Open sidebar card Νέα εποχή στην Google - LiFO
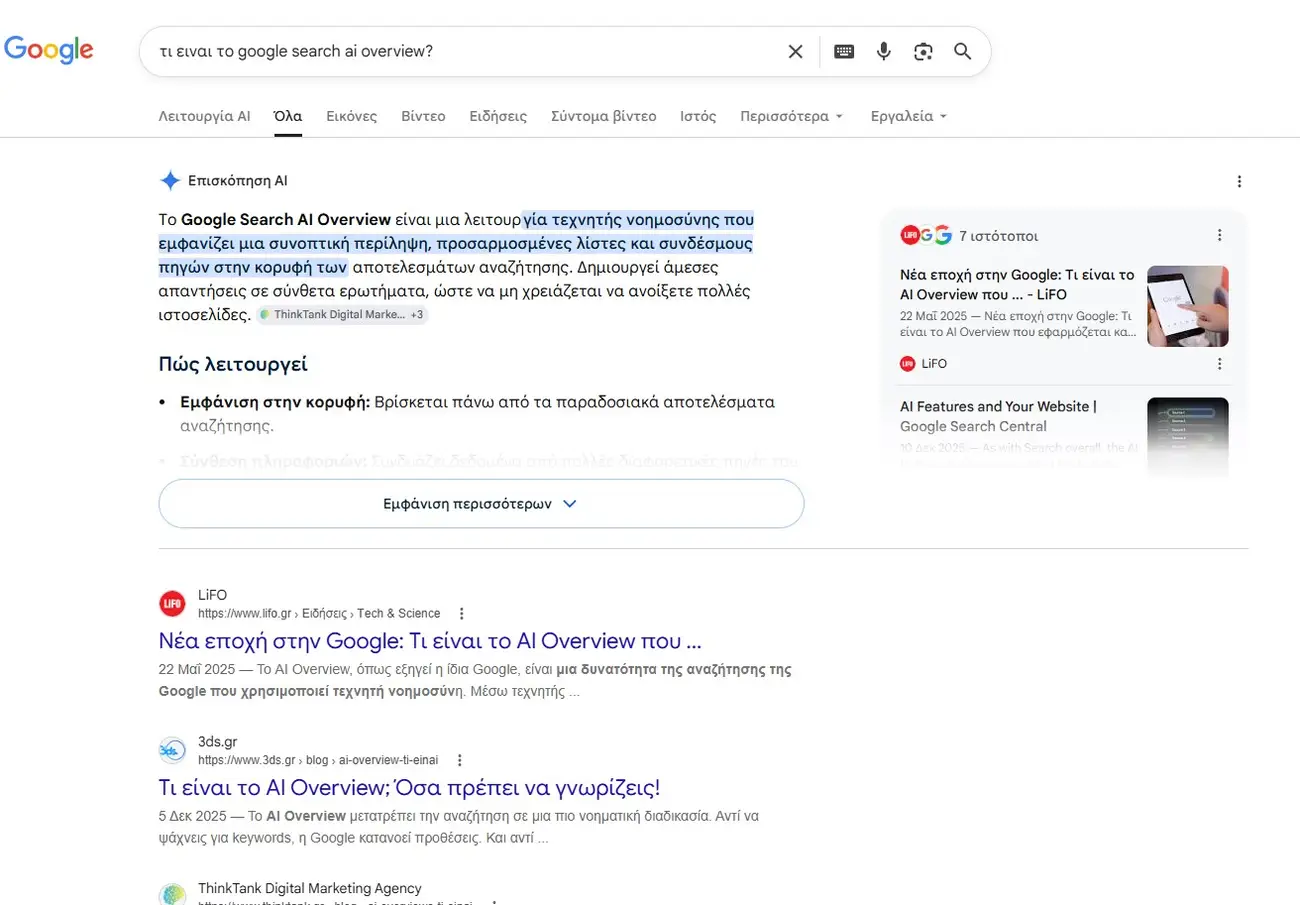This screenshot has width=1300, height=905. pos(1017,284)
